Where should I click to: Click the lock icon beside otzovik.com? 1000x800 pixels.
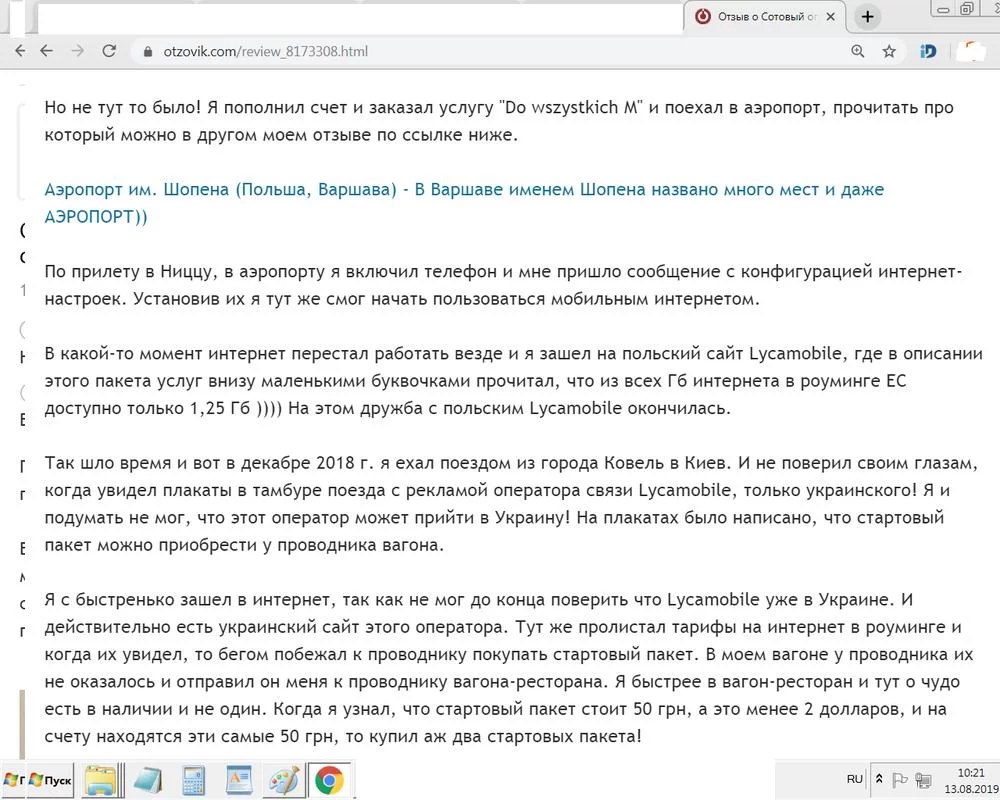click(147, 52)
